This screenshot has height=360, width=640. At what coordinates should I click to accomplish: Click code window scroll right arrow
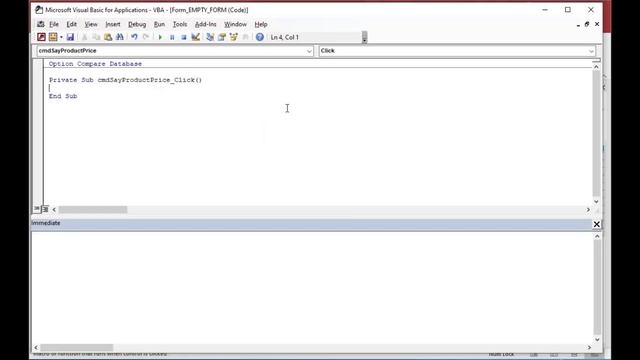pos(588,209)
